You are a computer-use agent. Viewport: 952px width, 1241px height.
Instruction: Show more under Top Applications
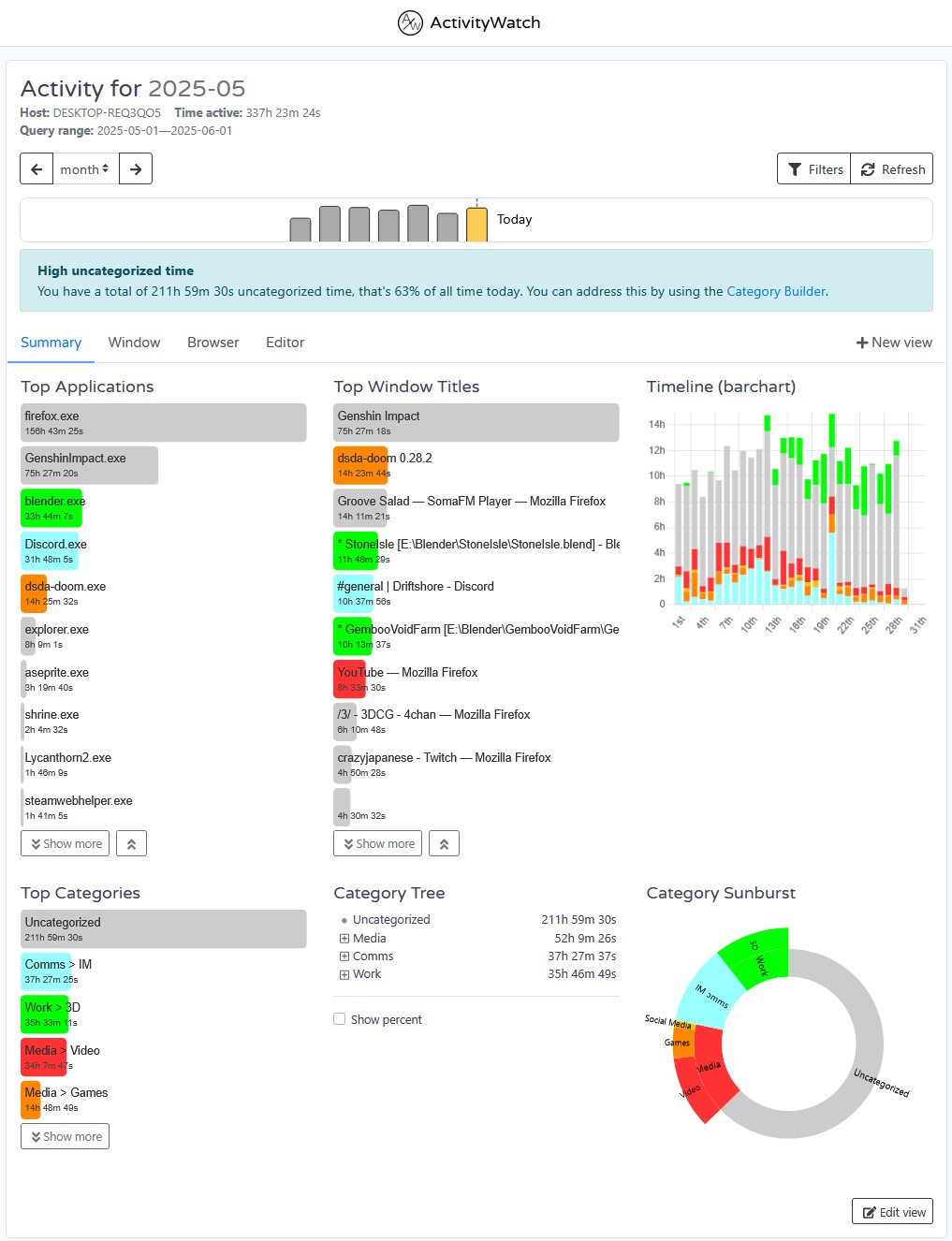pyautogui.click(x=65, y=843)
